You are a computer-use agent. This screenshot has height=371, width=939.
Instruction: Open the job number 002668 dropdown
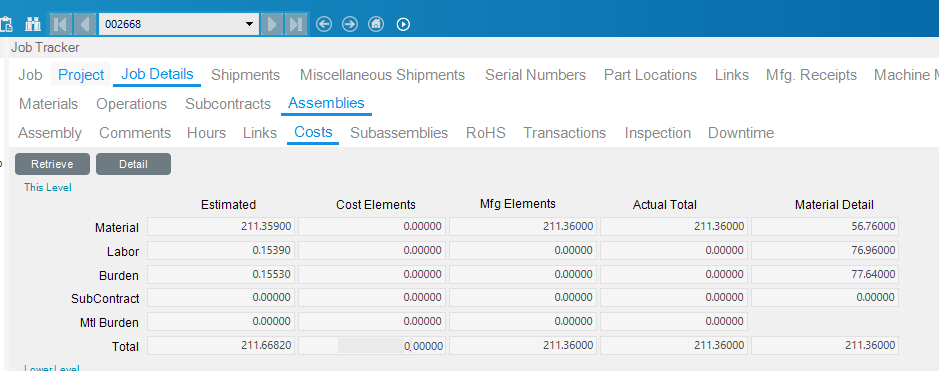pyautogui.click(x=249, y=25)
